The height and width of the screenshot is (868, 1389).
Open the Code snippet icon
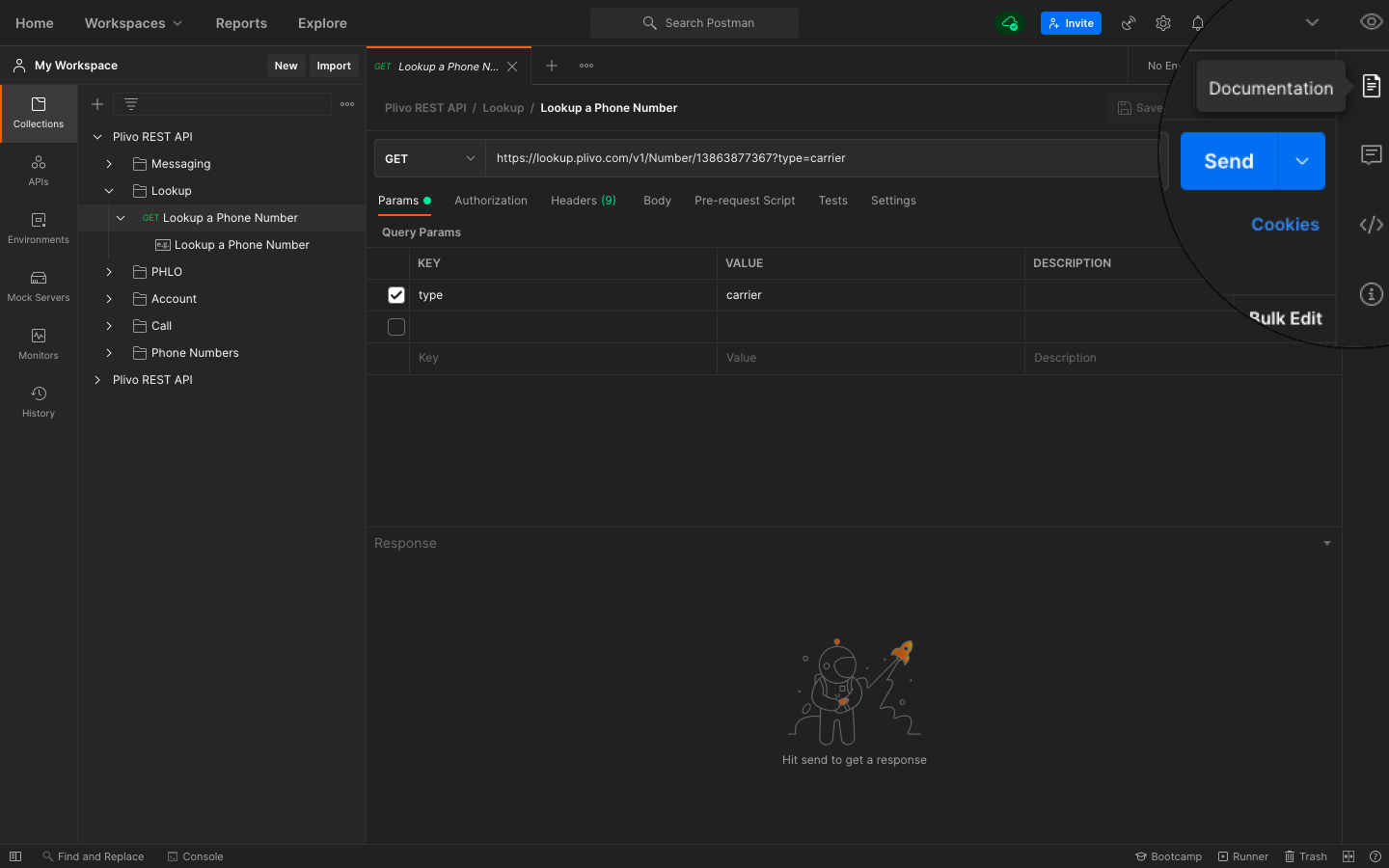coord(1371,225)
